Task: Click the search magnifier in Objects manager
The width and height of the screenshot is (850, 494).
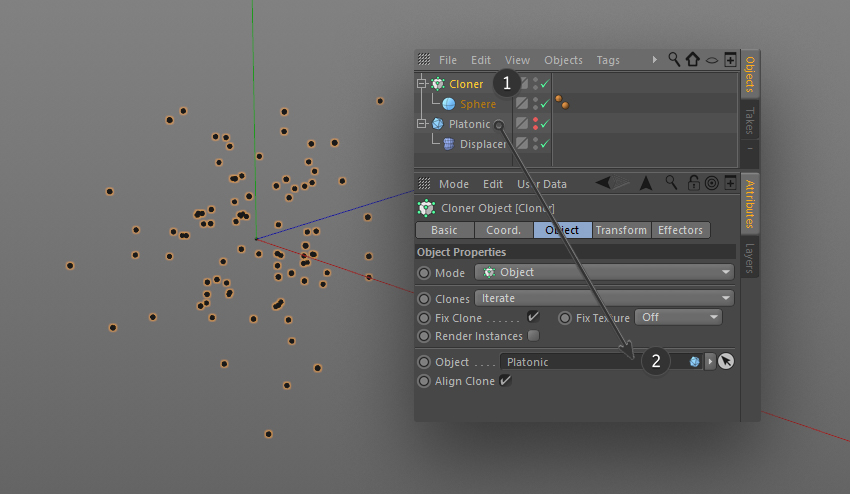Action: click(x=674, y=59)
